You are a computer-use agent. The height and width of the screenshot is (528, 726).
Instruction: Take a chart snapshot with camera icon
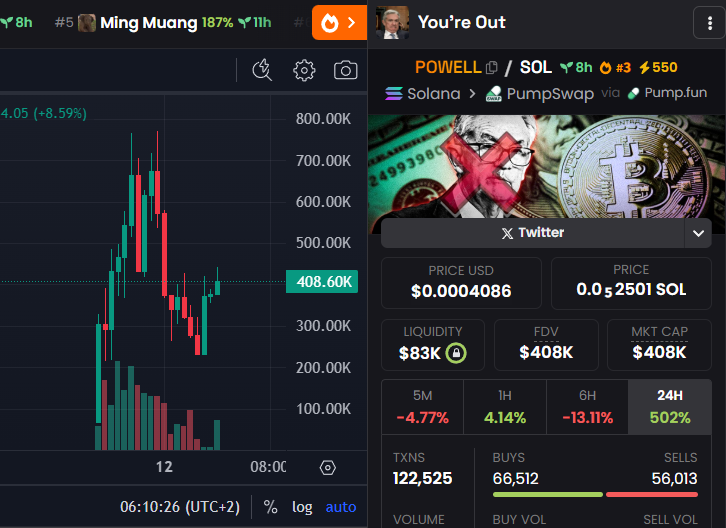[x=345, y=70]
